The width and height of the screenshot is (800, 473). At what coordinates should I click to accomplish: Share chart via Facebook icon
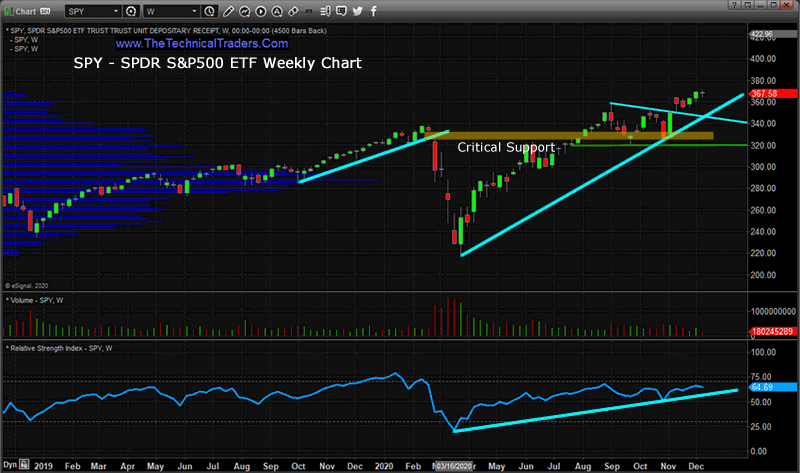click(373, 11)
